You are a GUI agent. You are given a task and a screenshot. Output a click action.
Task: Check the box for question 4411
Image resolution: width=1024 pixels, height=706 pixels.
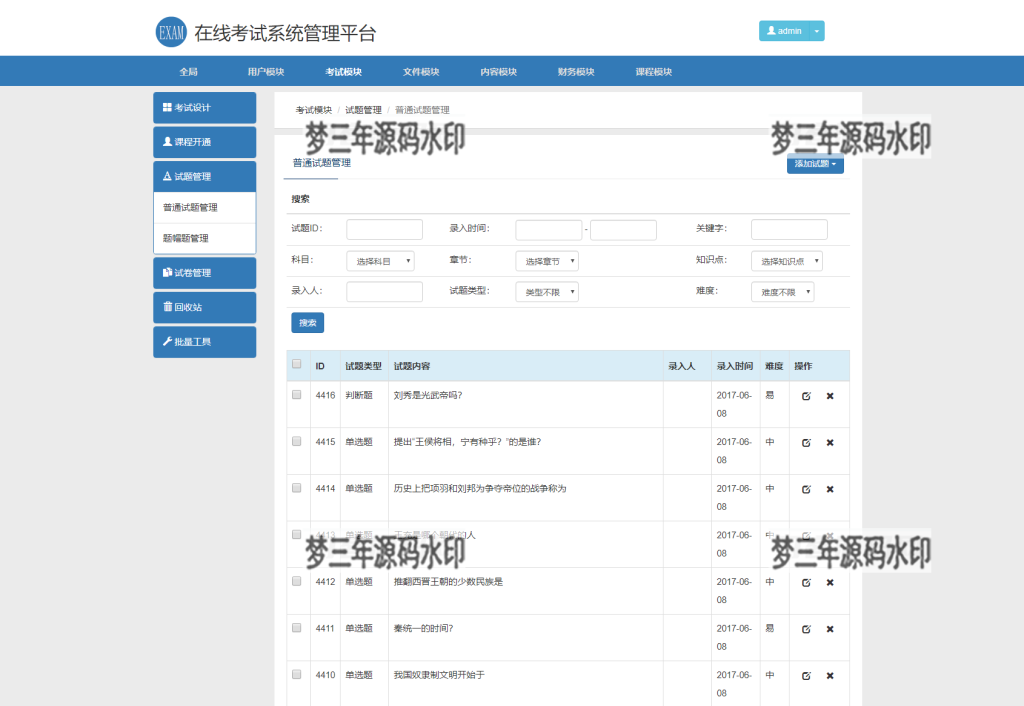tap(296, 628)
